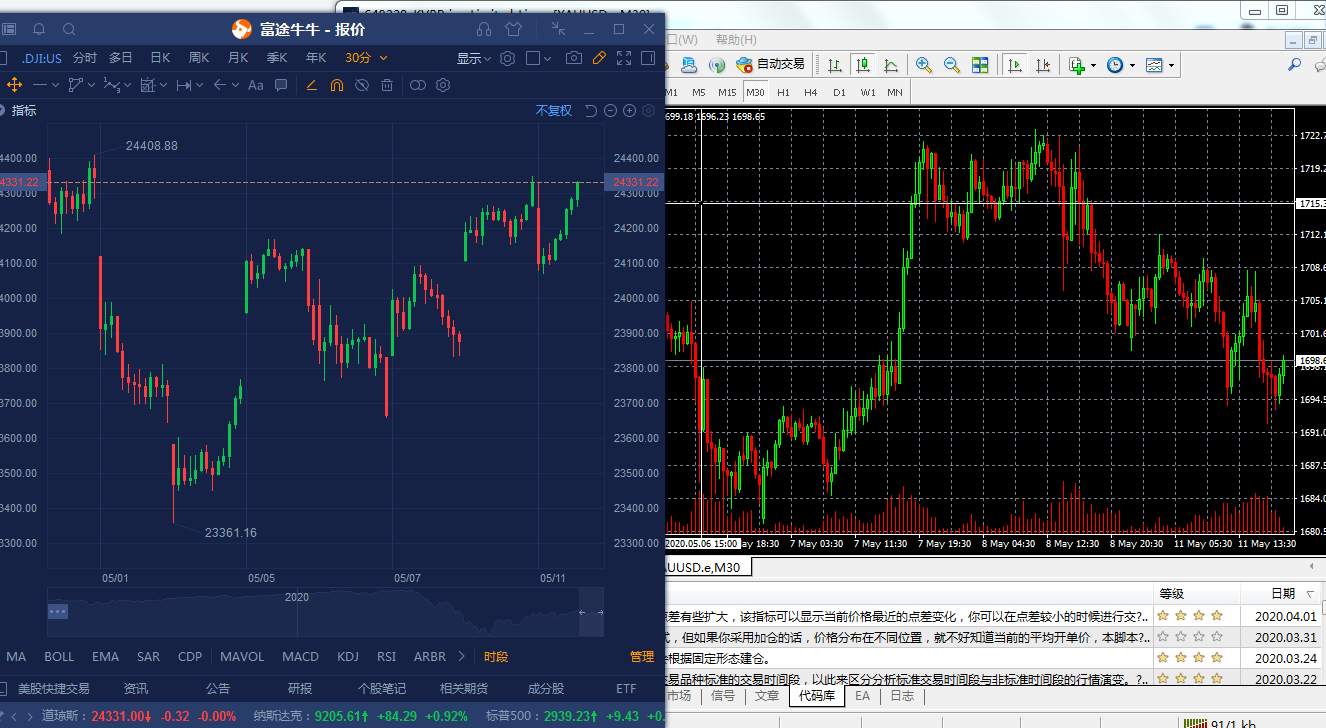Zoom out chart with minus circle
The width and height of the screenshot is (1326, 728).
(610, 110)
